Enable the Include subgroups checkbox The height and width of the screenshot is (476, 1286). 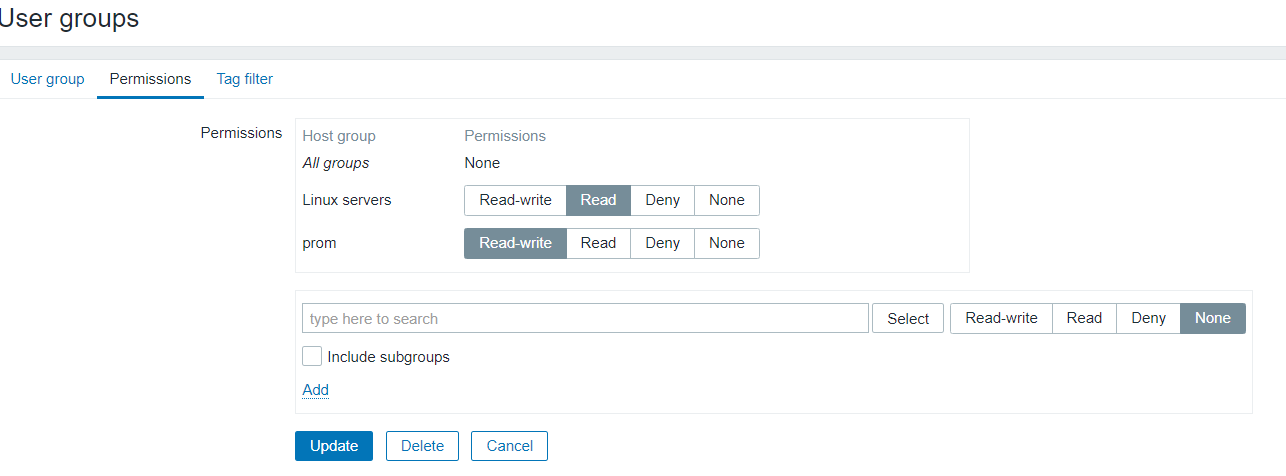point(312,357)
